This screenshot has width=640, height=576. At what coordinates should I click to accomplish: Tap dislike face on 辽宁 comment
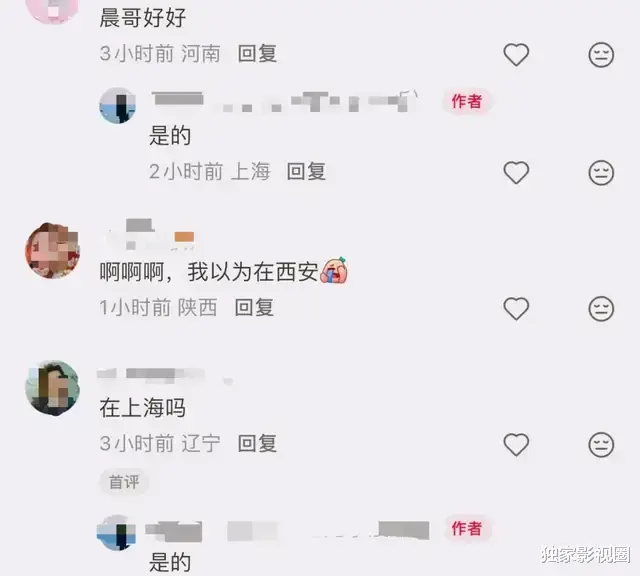click(601, 444)
